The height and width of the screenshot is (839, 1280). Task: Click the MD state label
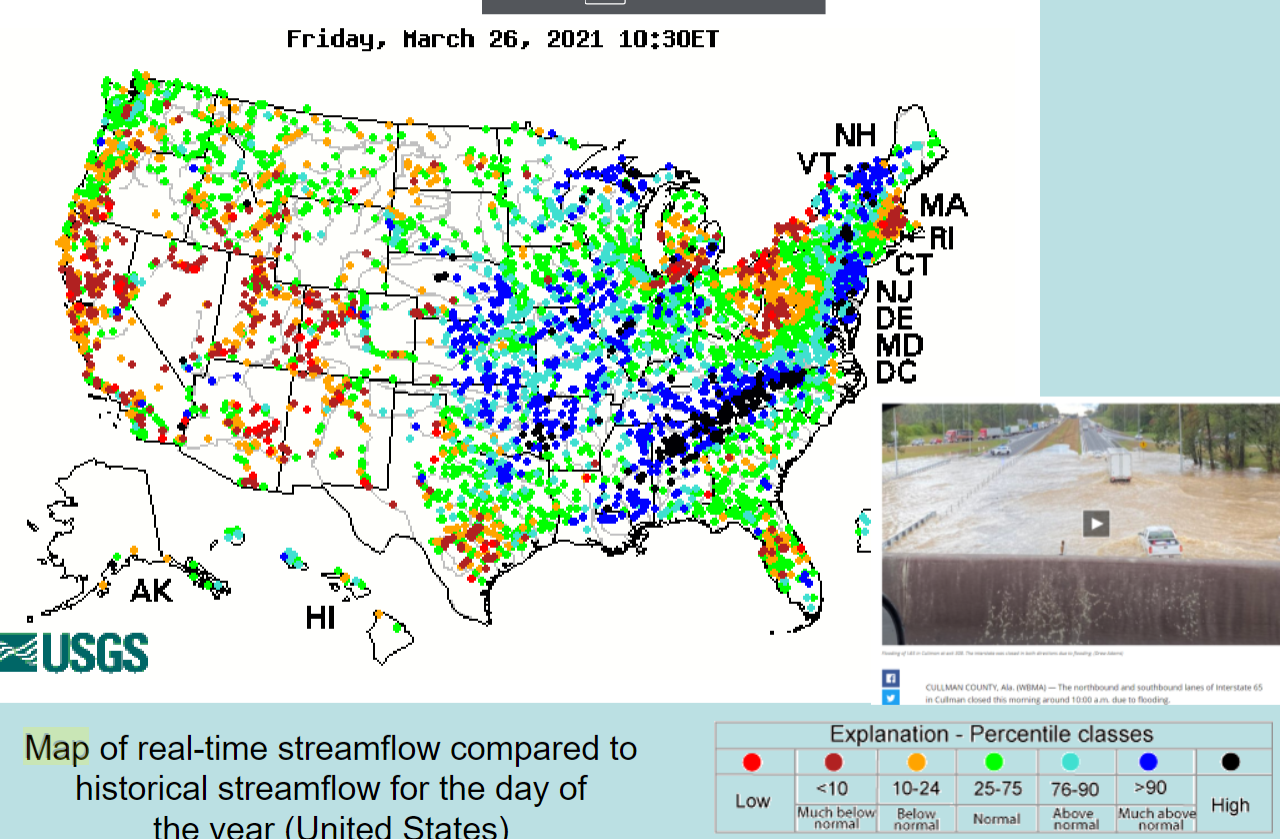click(900, 346)
